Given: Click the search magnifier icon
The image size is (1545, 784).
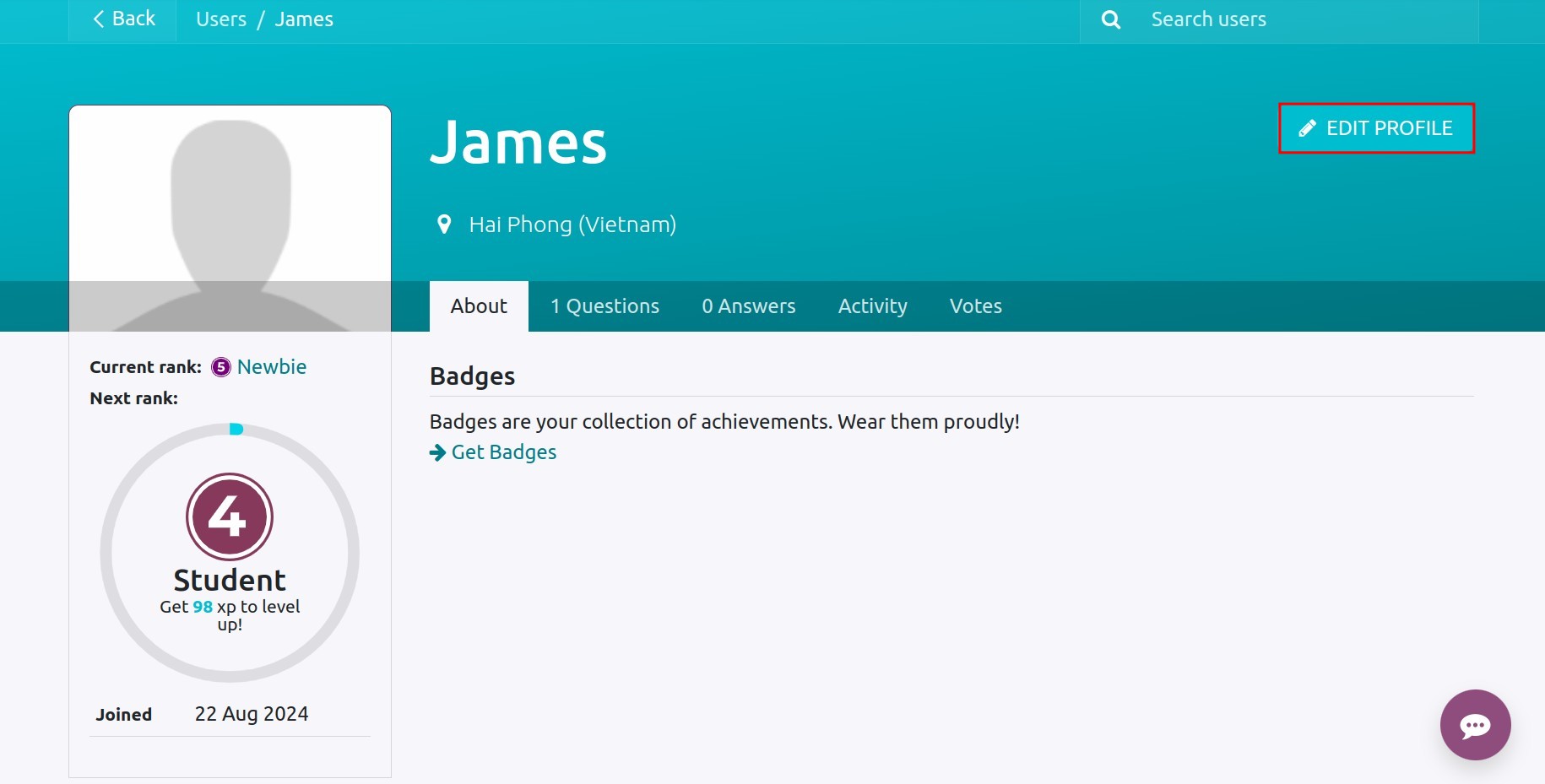Looking at the screenshot, I should point(1111,19).
